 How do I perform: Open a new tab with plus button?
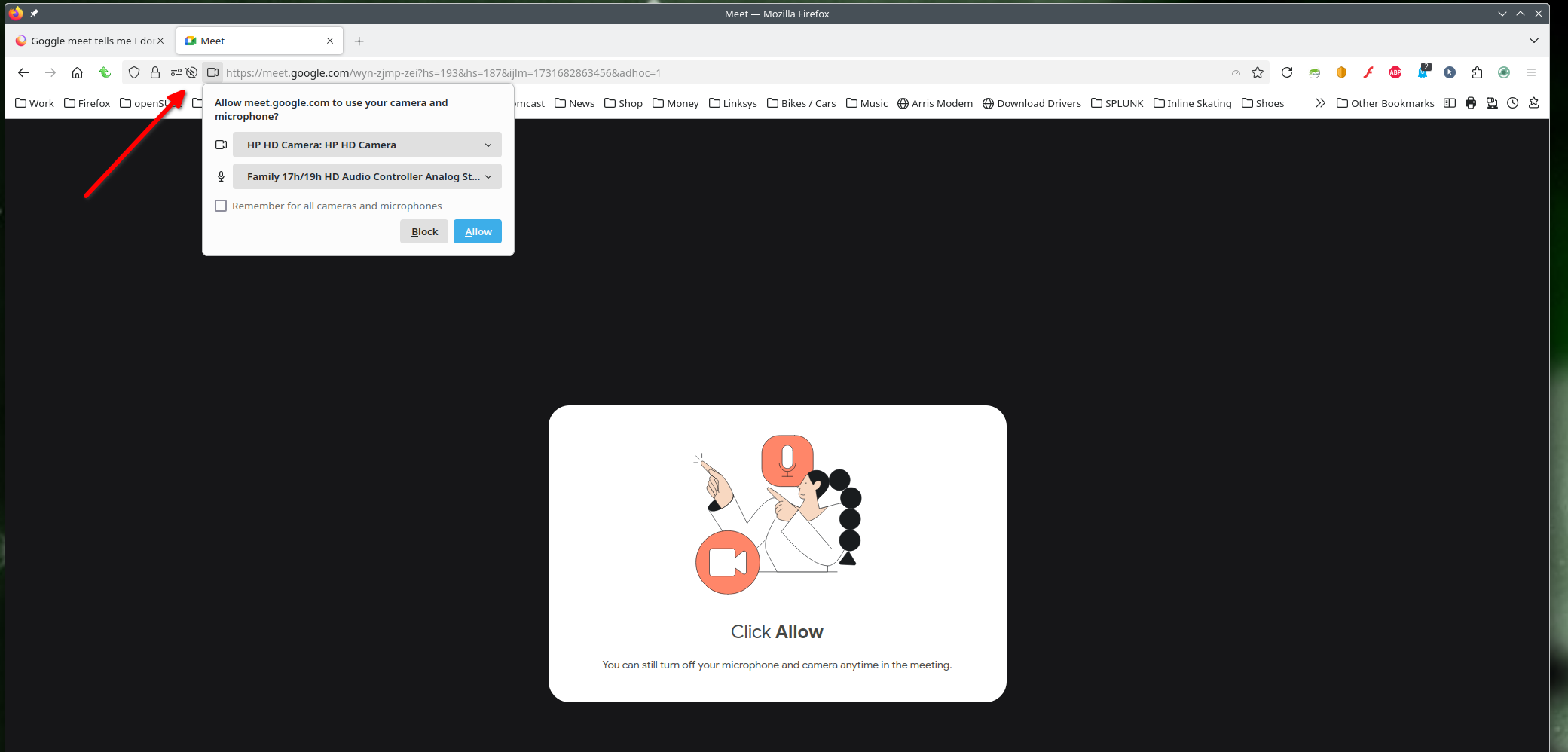coord(359,41)
